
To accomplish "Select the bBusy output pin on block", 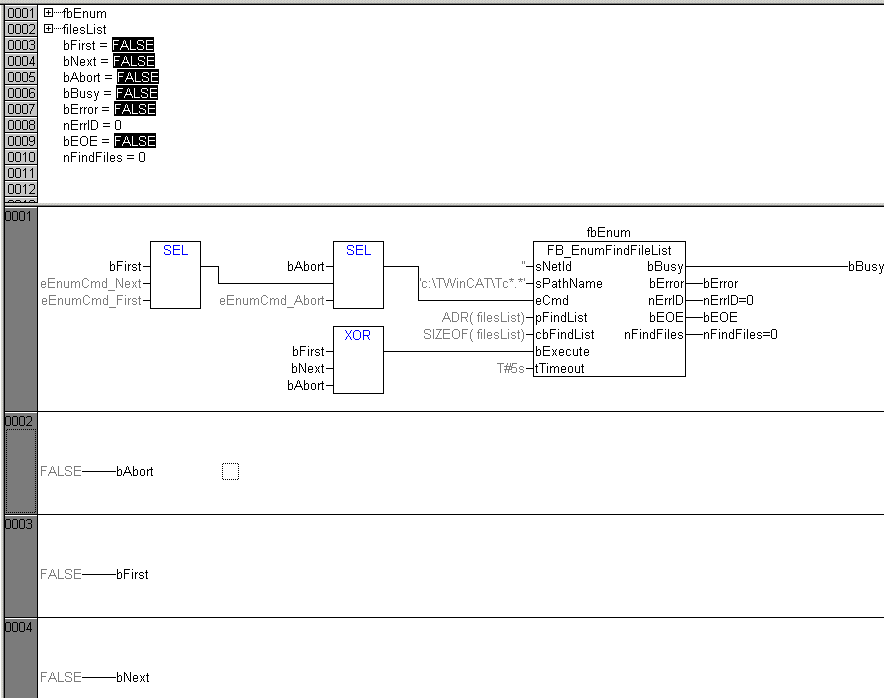I will click(x=665, y=266).
